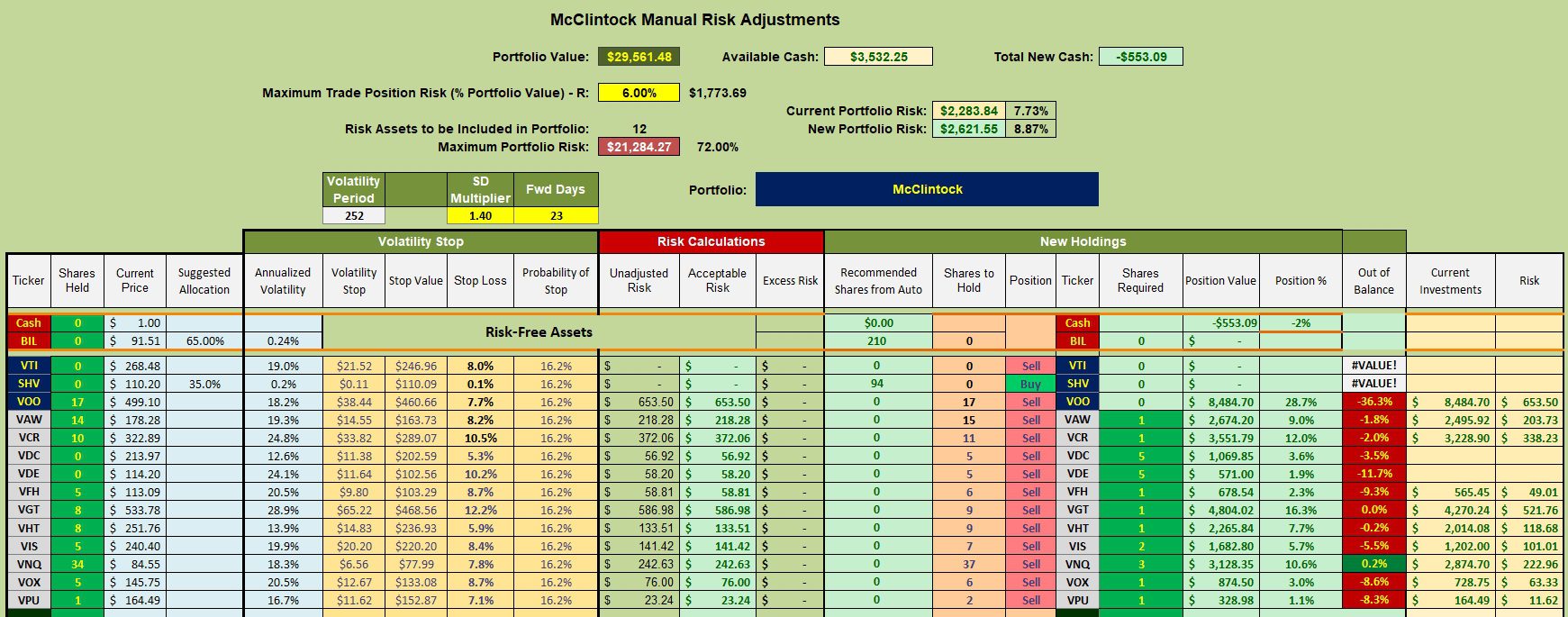Image resolution: width=1568 pixels, height=617 pixels.
Task: Click VGT current price 533.78
Action: click(135, 511)
